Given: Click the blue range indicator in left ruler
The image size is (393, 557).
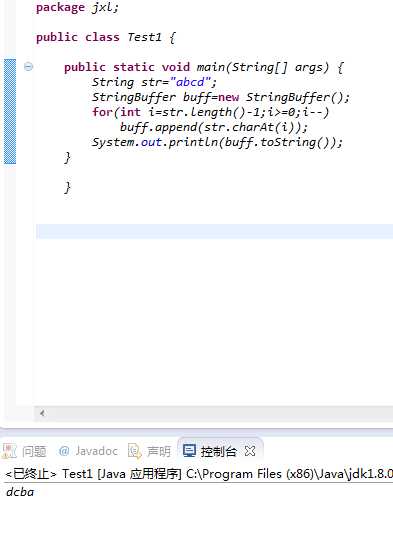Looking at the screenshot, I should 10,111.
